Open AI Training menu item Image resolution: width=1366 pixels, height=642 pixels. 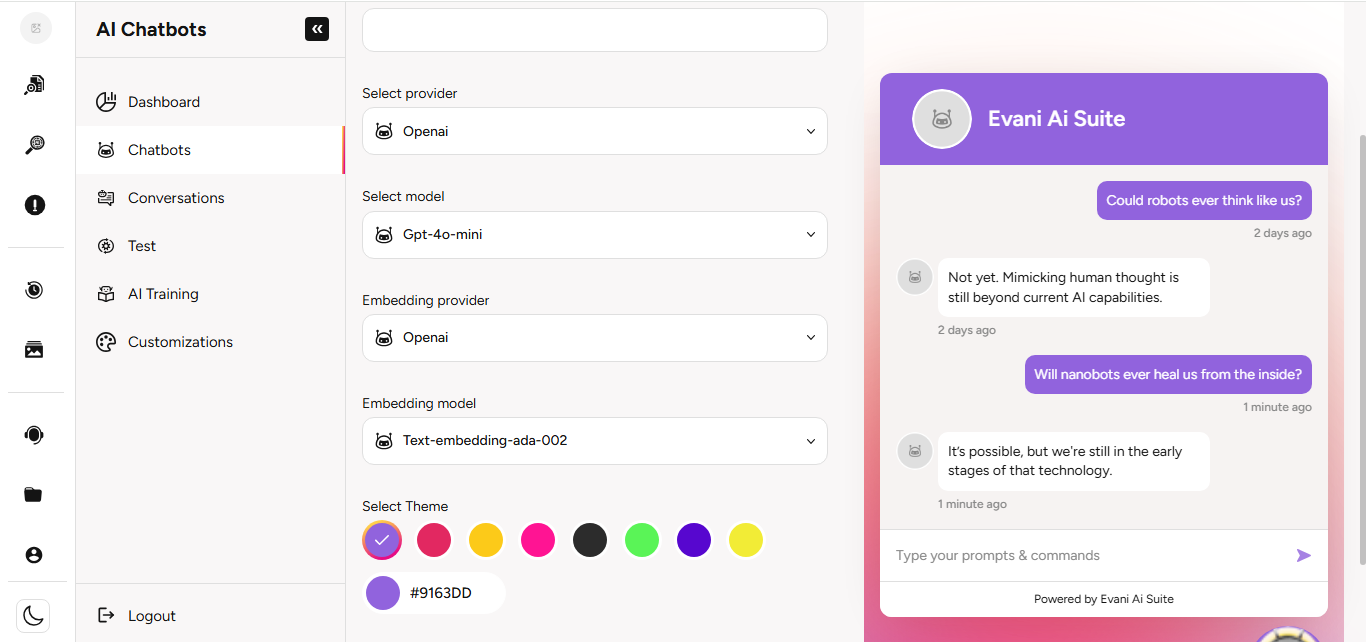click(163, 294)
